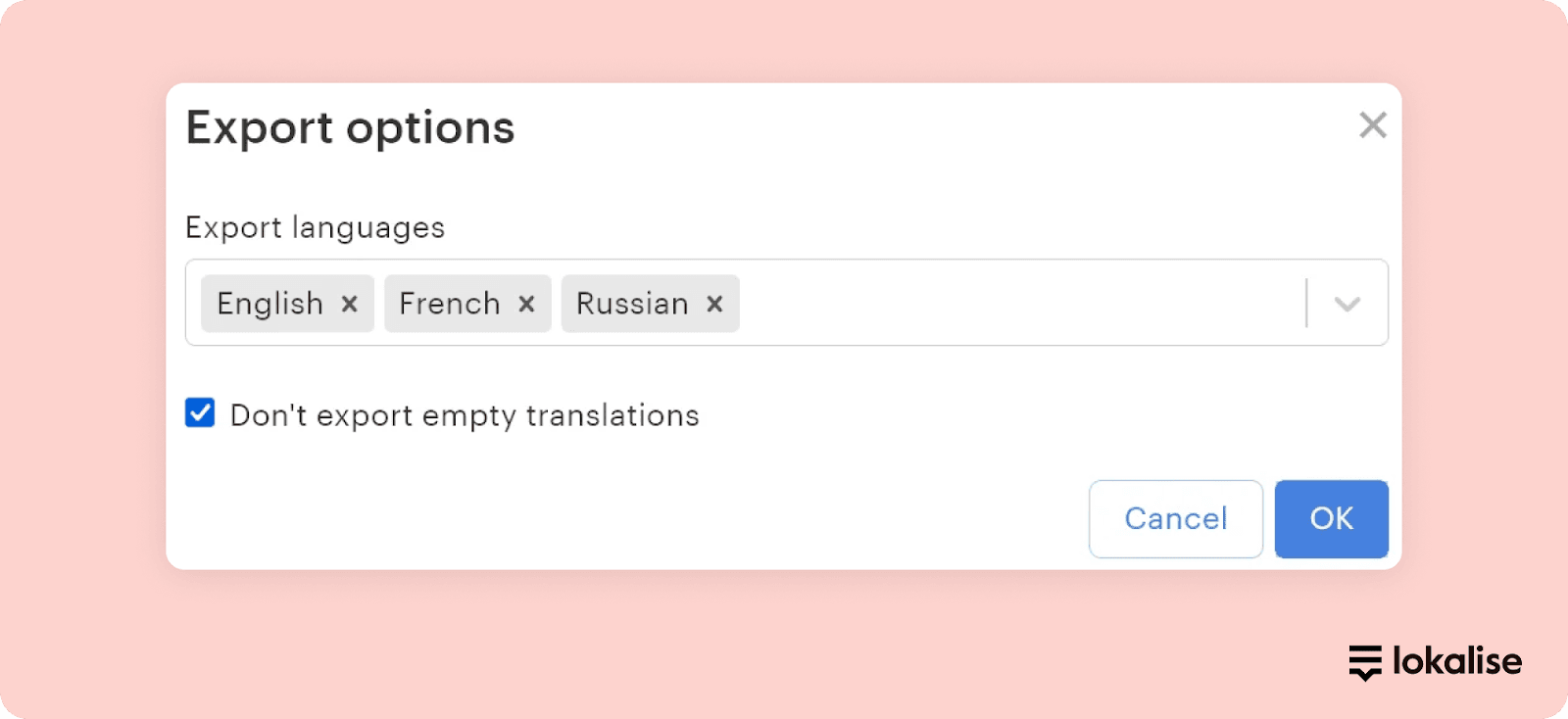
Task: Click the pink backdrop above the dialog
Action: point(784,39)
